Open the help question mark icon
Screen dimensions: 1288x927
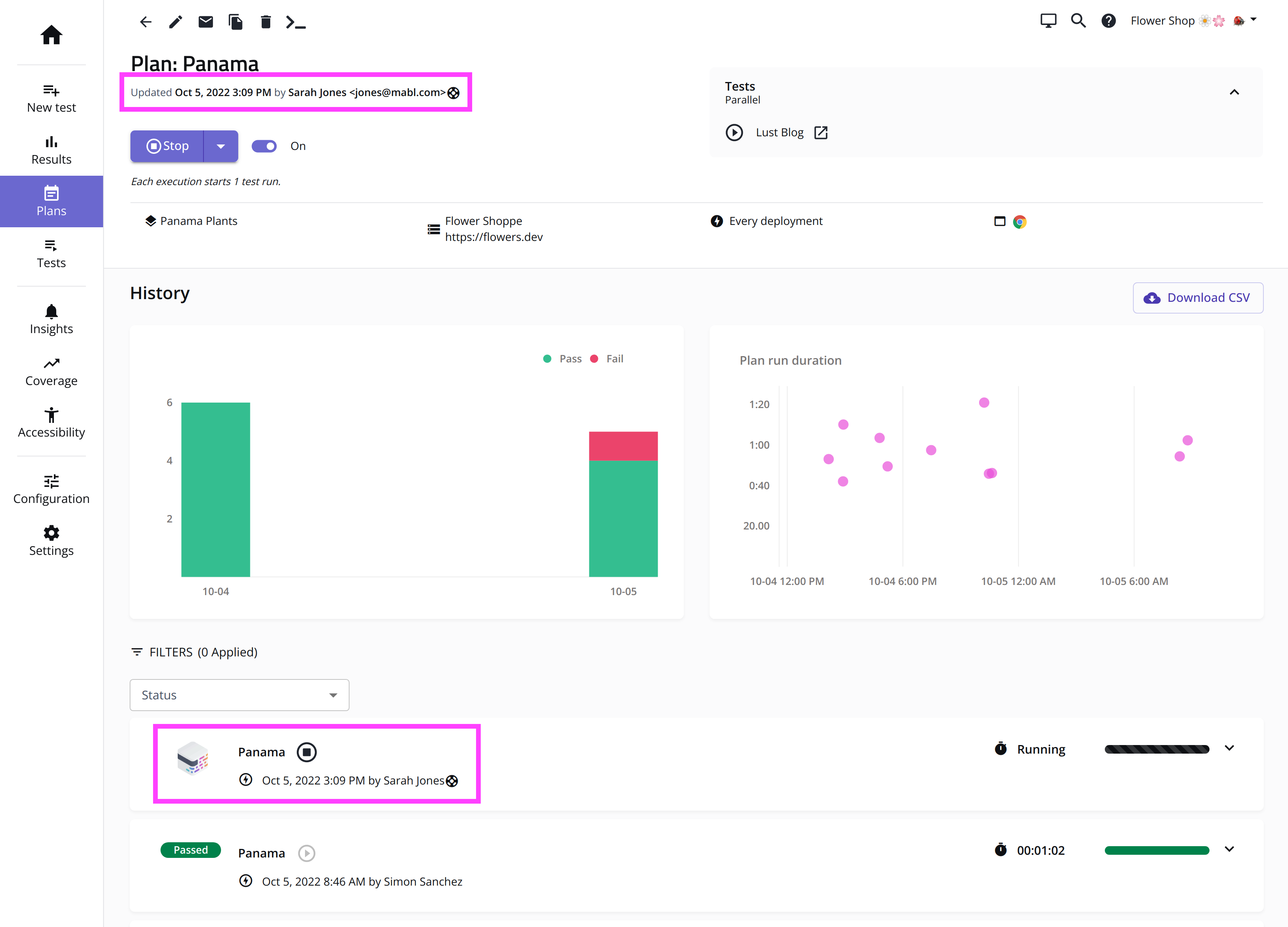point(1108,21)
